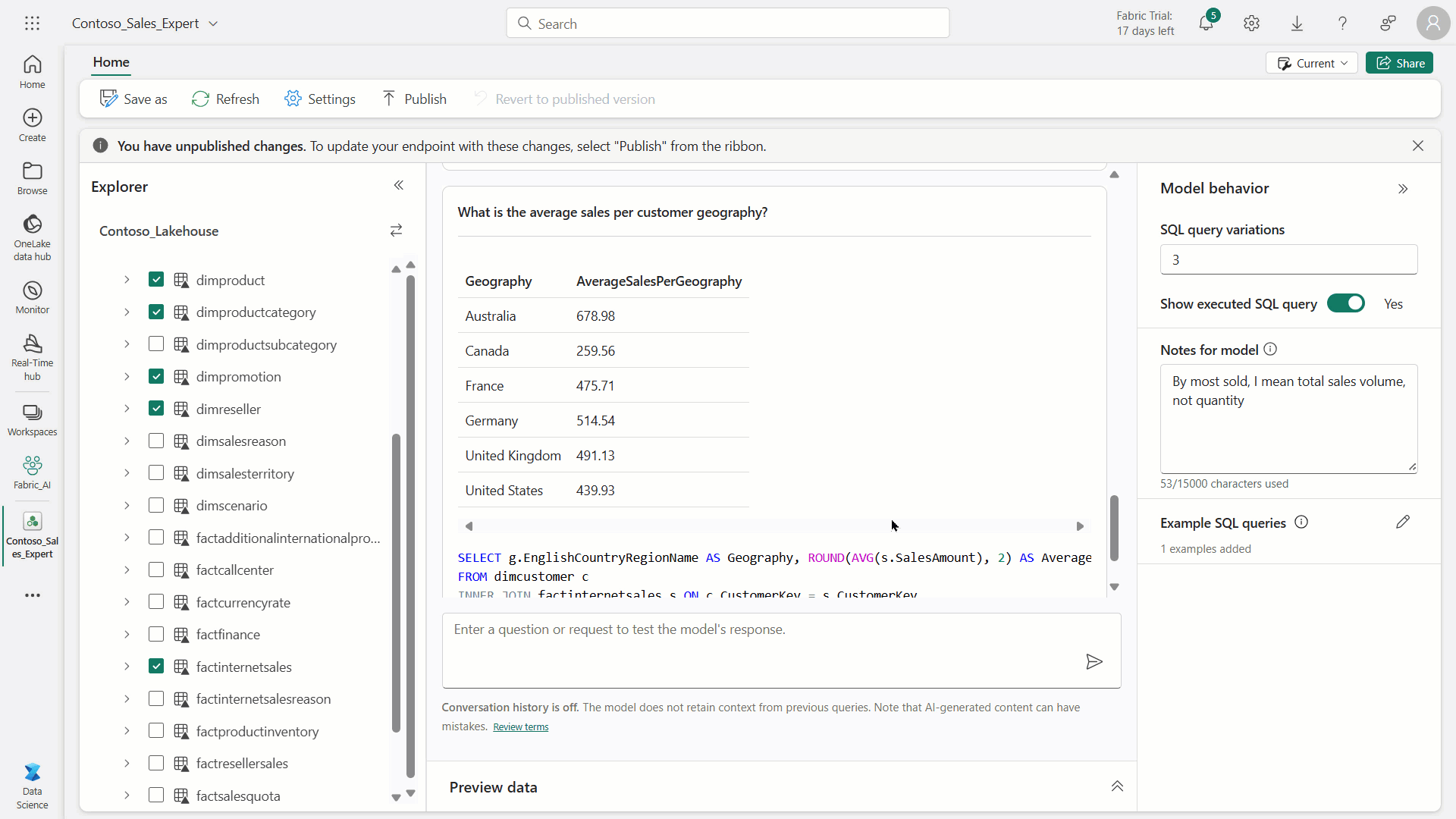Open settings gear in header
Screen dimensions: 1456x819
[x=1251, y=24]
